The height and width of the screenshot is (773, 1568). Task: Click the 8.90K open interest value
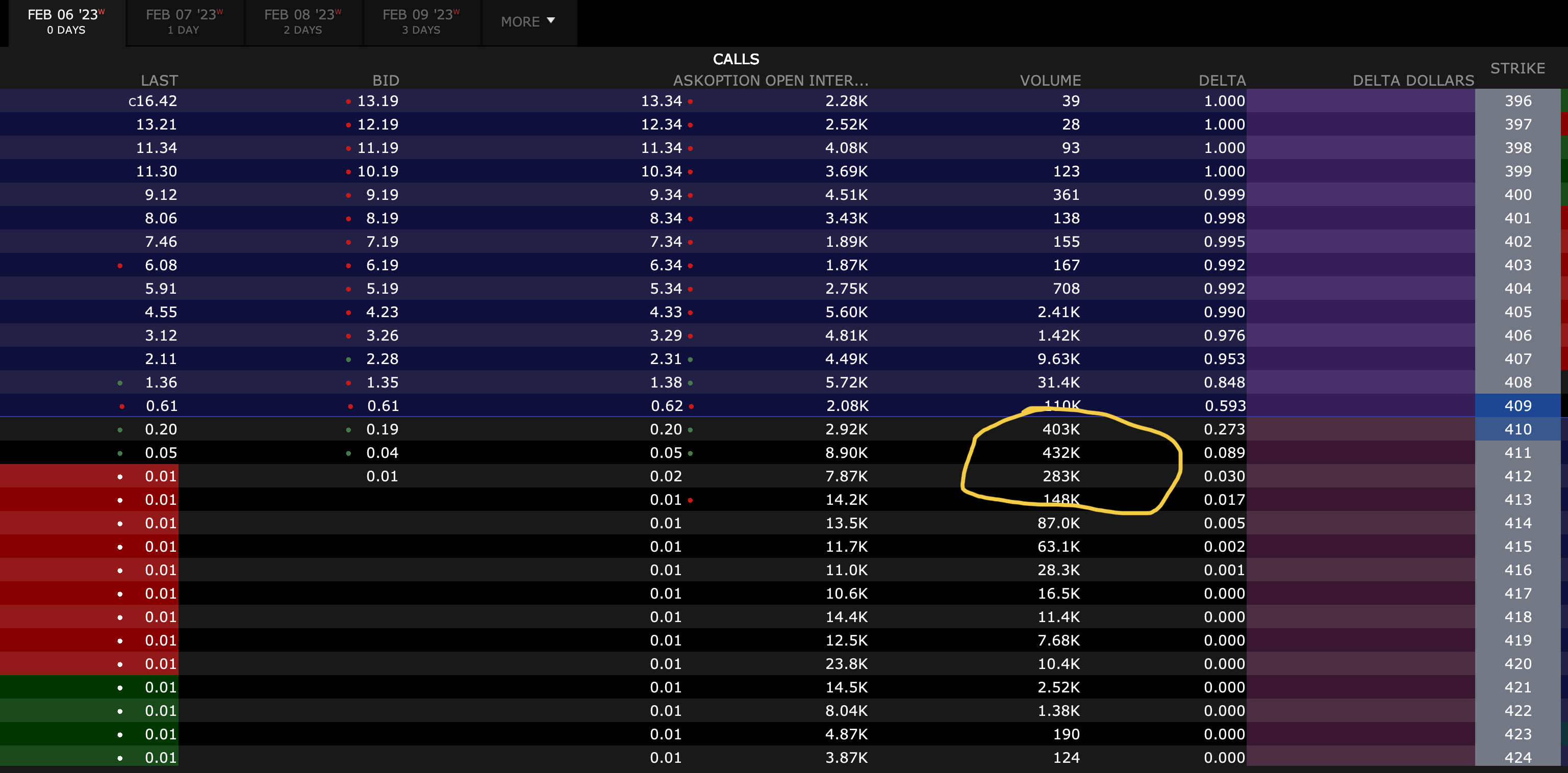pyautogui.click(x=846, y=453)
